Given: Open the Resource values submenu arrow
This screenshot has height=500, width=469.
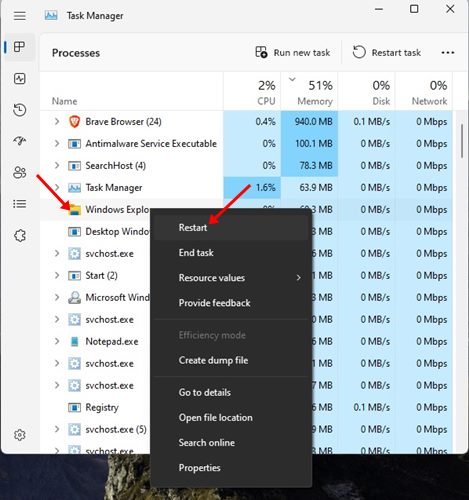Looking at the screenshot, I should (x=298, y=277).
